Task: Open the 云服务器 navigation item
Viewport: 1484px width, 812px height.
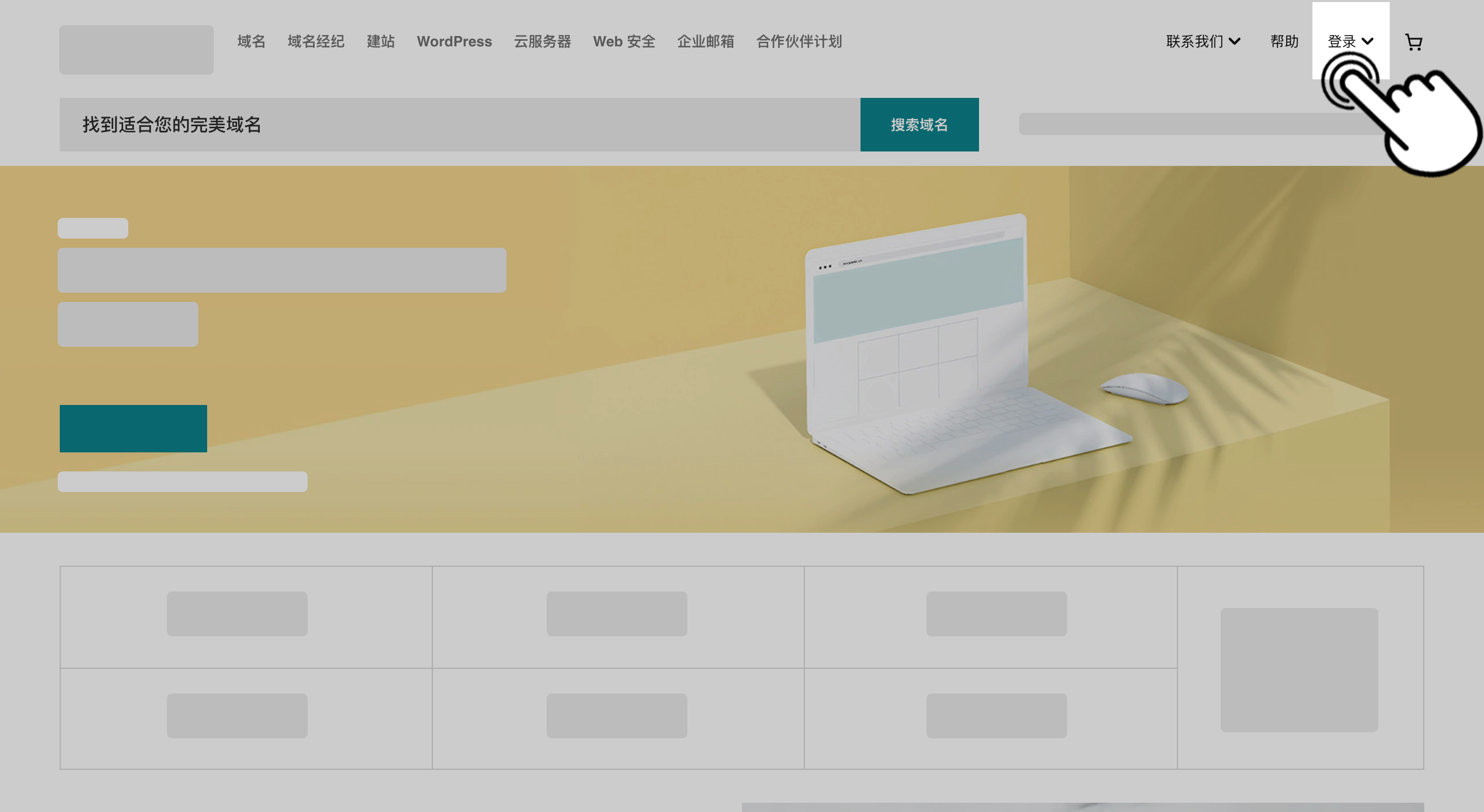Action: pyautogui.click(x=542, y=41)
